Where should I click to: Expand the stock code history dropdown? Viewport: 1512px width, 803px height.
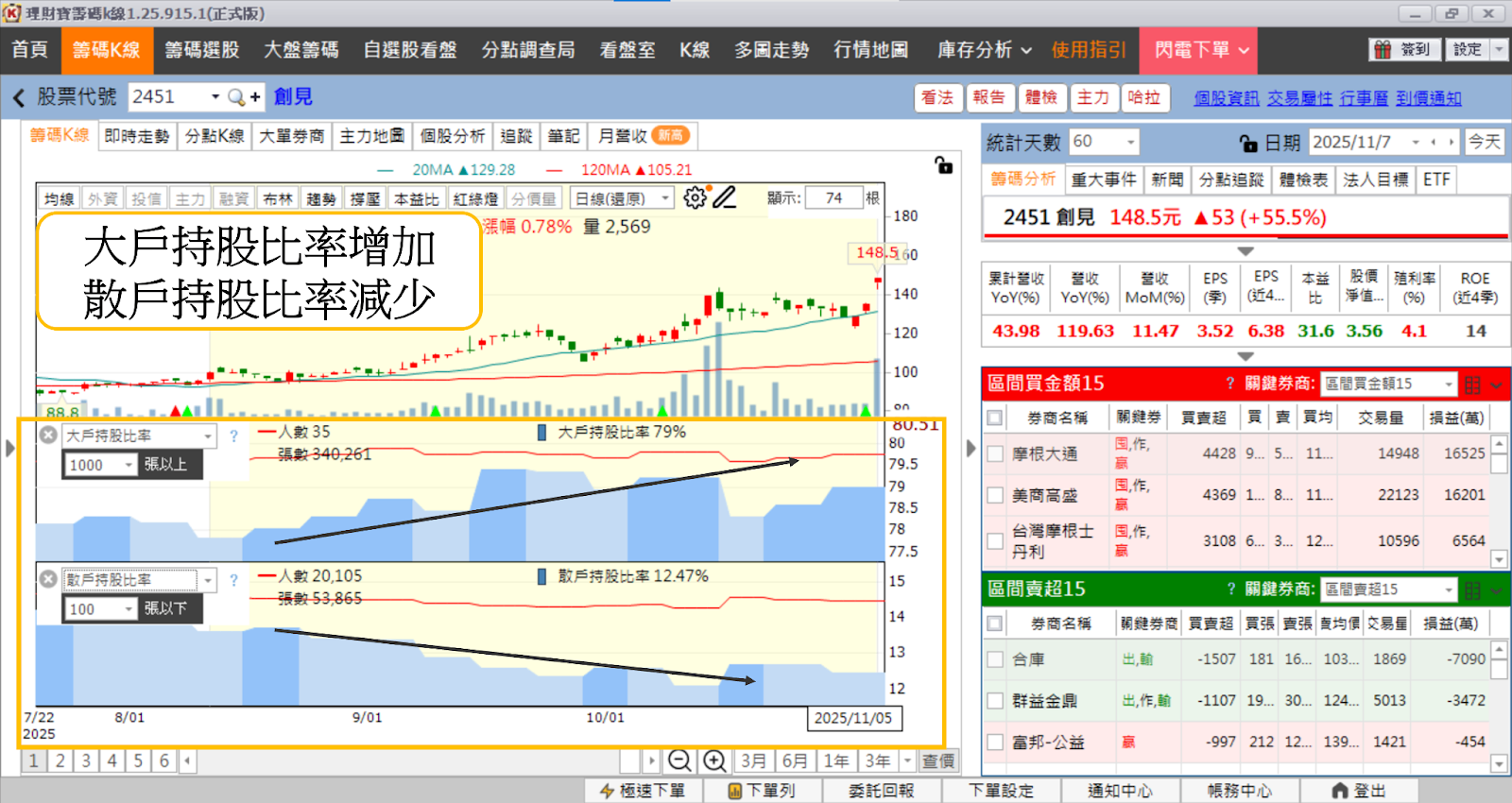[x=215, y=96]
